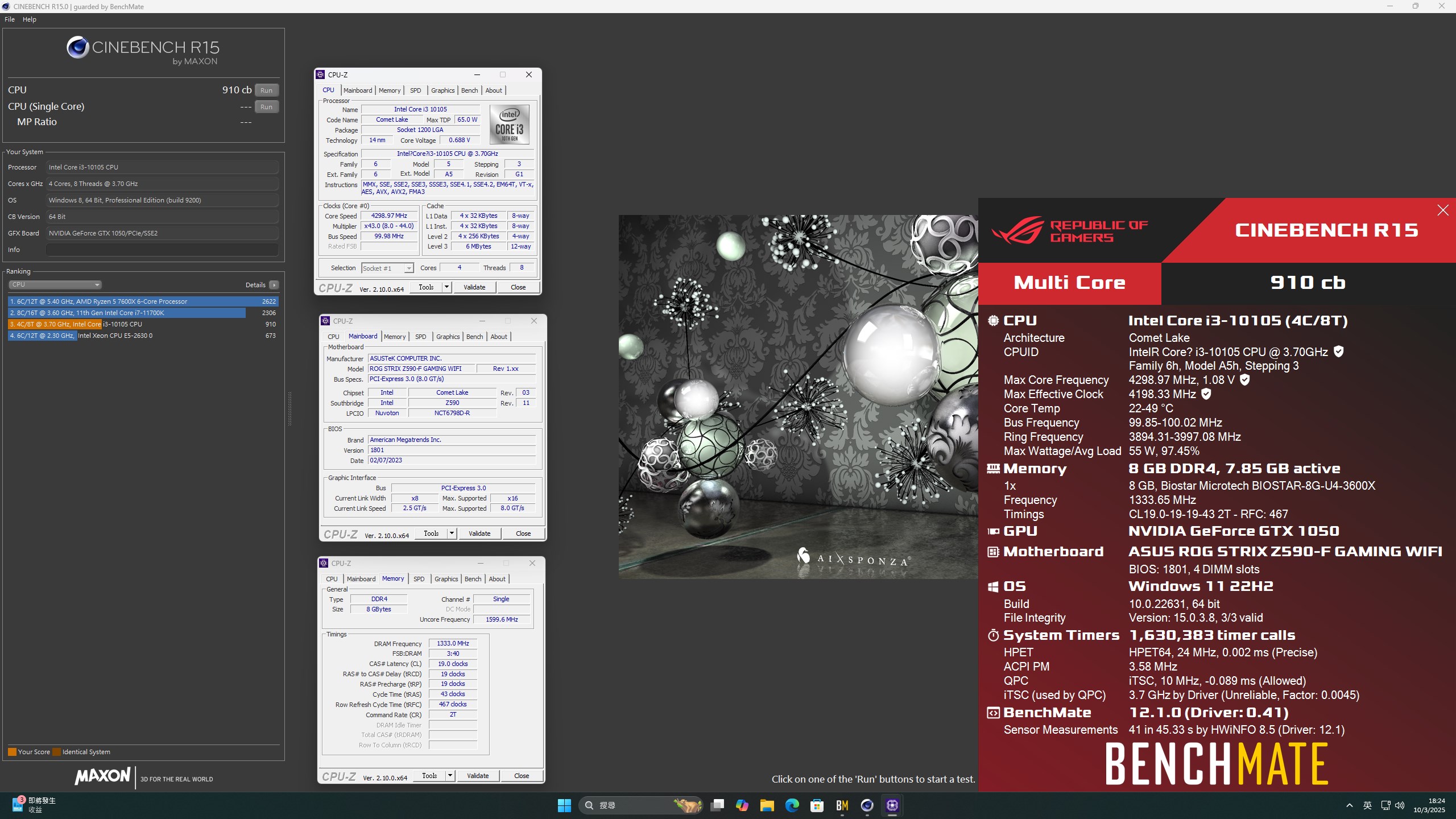1456x819 pixels.
Task: Select the Memory tab in Mainboard CPU-Z window
Action: tap(395, 337)
